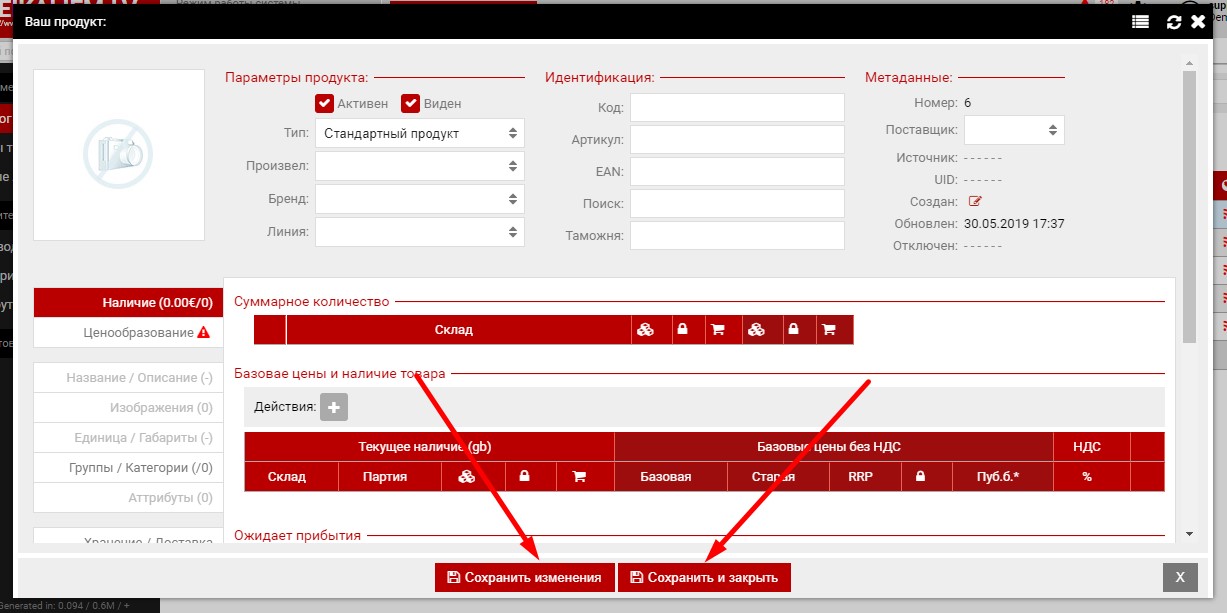Screen dimensions: 1227x613
Task: Click the product image placeholder
Action: 119,155
